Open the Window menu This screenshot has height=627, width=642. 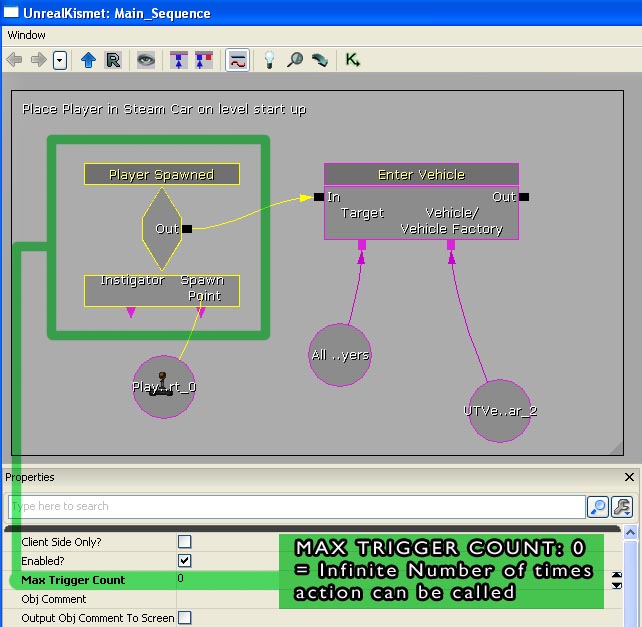27,35
